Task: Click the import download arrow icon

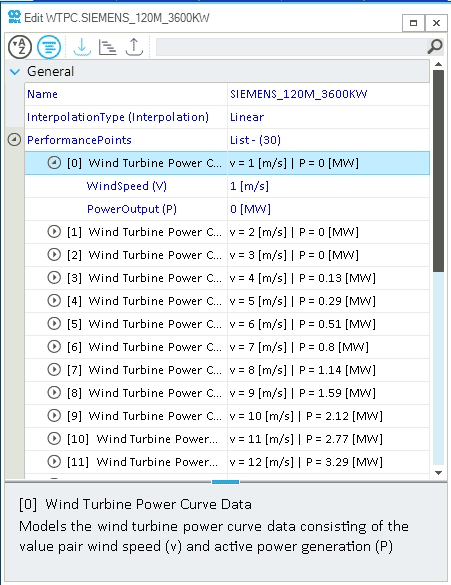Action: pos(82,47)
